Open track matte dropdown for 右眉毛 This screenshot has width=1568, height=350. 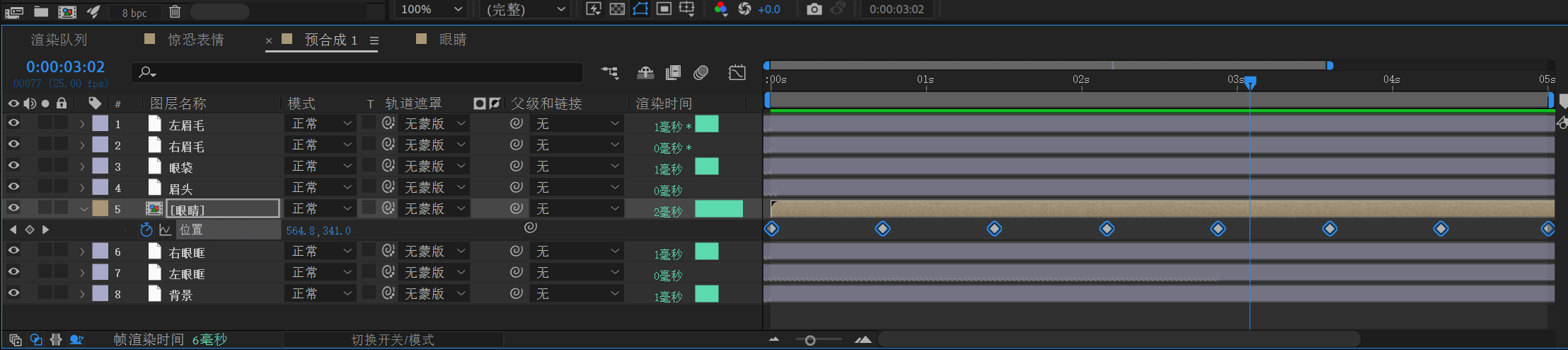(x=434, y=145)
